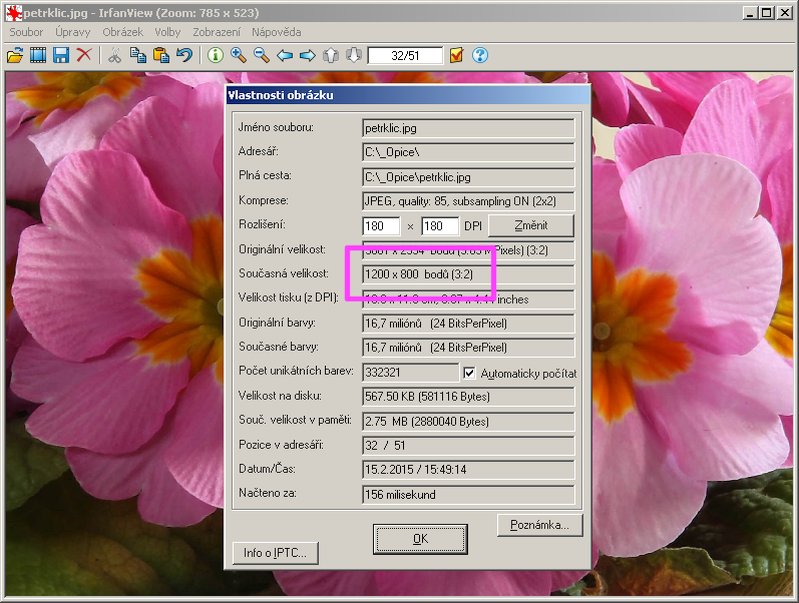Zoom out with the minus magnifier
Image resolution: width=799 pixels, height=603 pixels.
(x=261, y=55)
